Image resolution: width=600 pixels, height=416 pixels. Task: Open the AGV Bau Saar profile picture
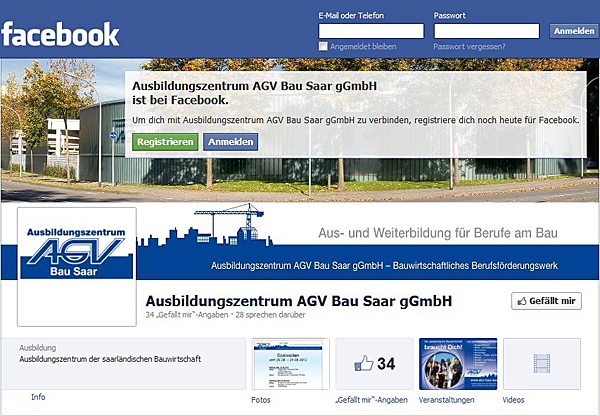tap(77, 267)
